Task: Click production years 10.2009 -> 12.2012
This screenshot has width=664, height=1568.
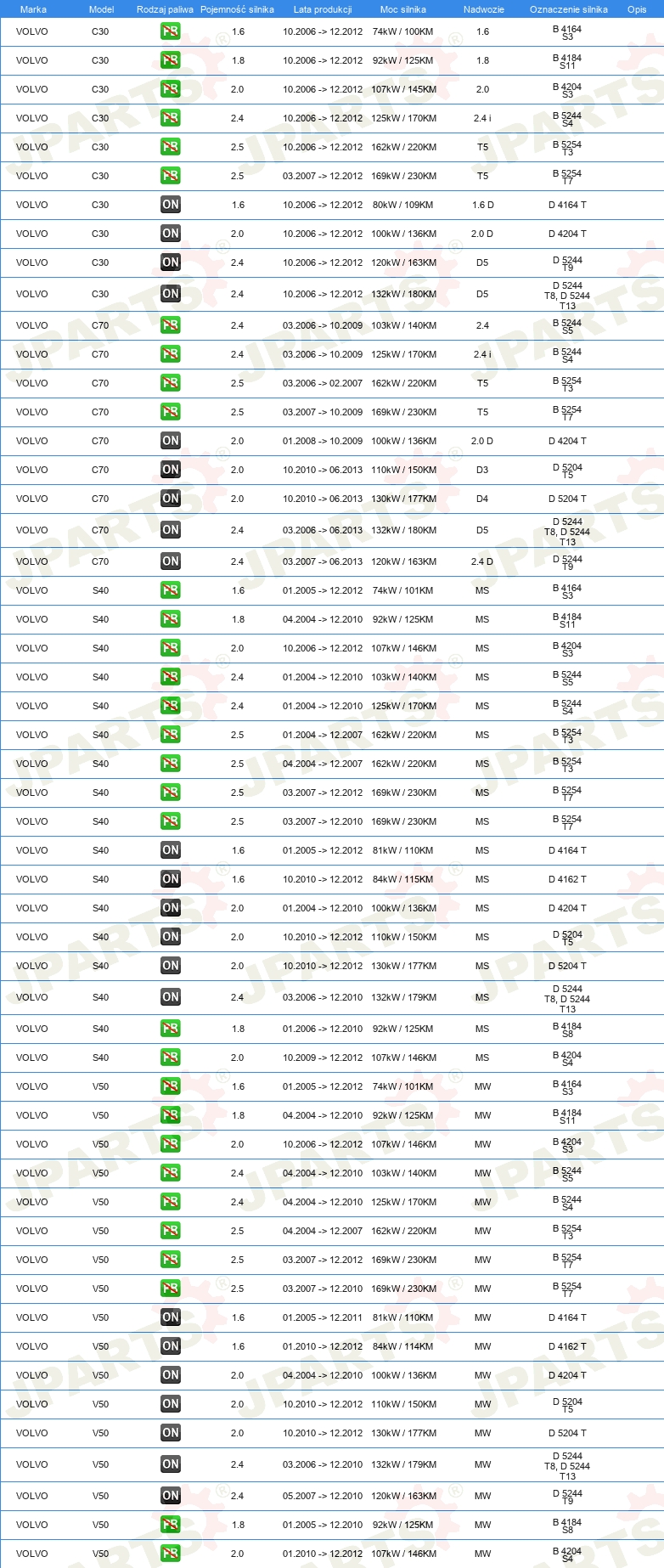Action: click(323, 1058)
